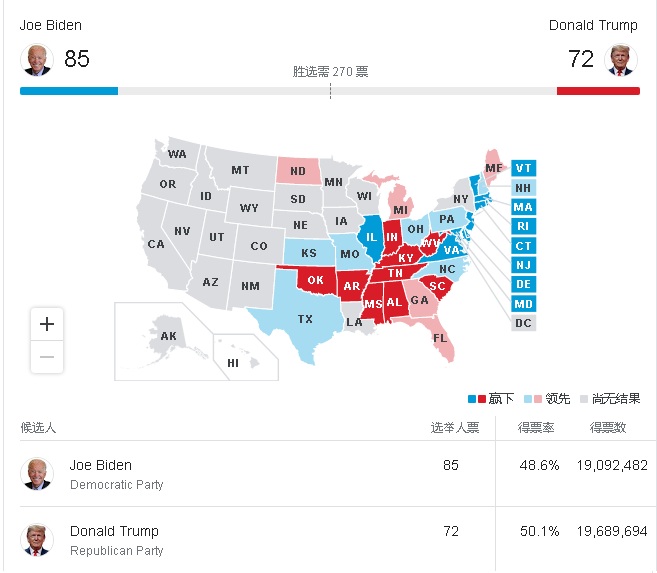Open Donald Trump's row in results table
This screenshot has height=573, width=657.
[x=337, y=540]
